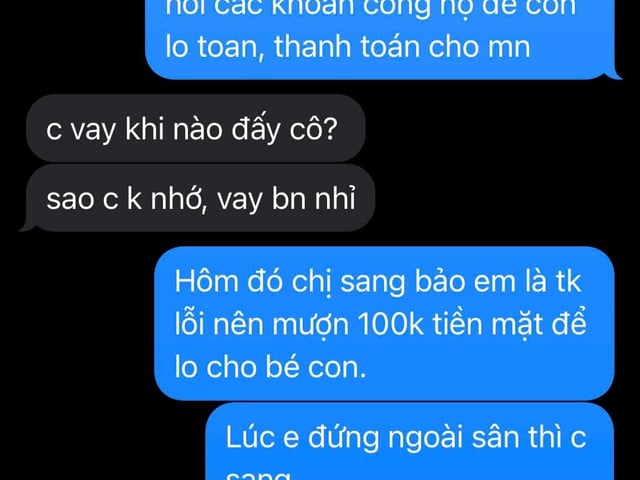
Task: Click the tail of the top blue bubble
Action: click(613, 74)
